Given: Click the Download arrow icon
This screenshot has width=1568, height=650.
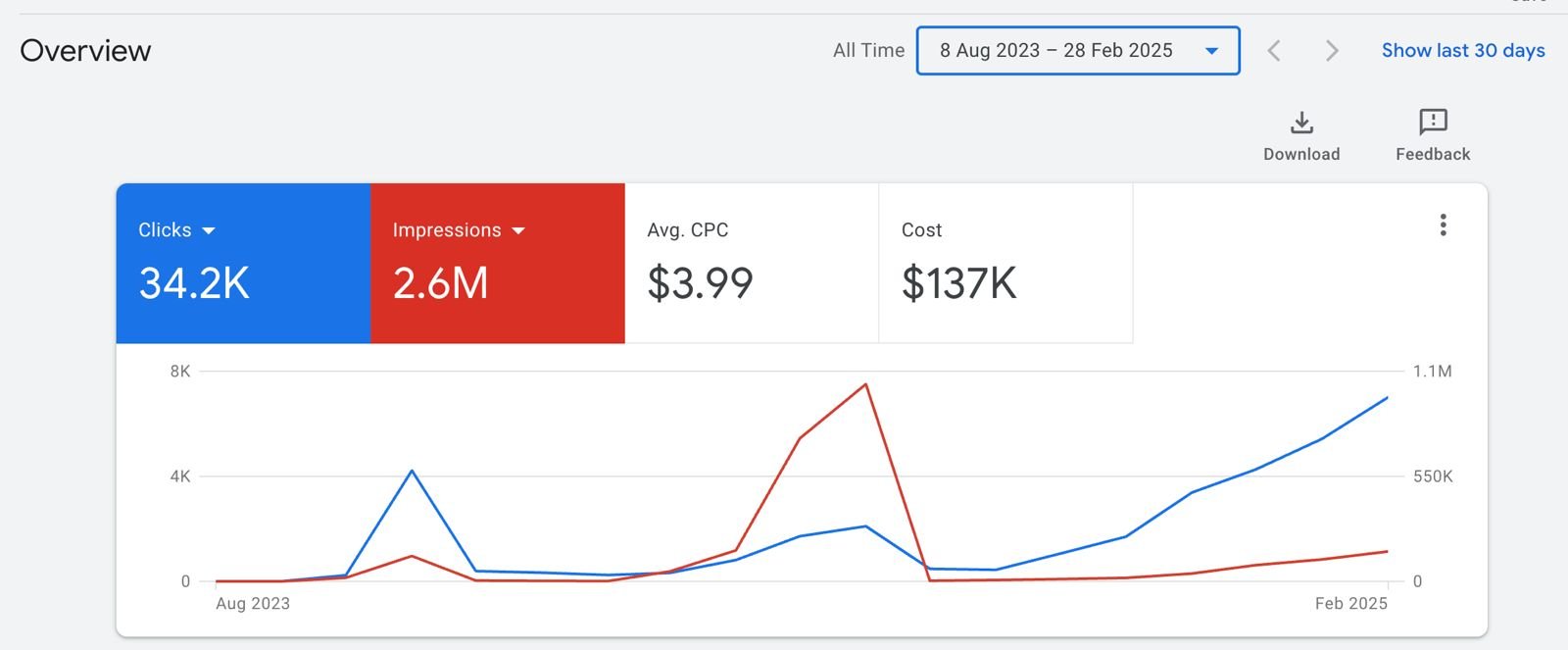Looking at the screenshot, I should click(1301, 123).
